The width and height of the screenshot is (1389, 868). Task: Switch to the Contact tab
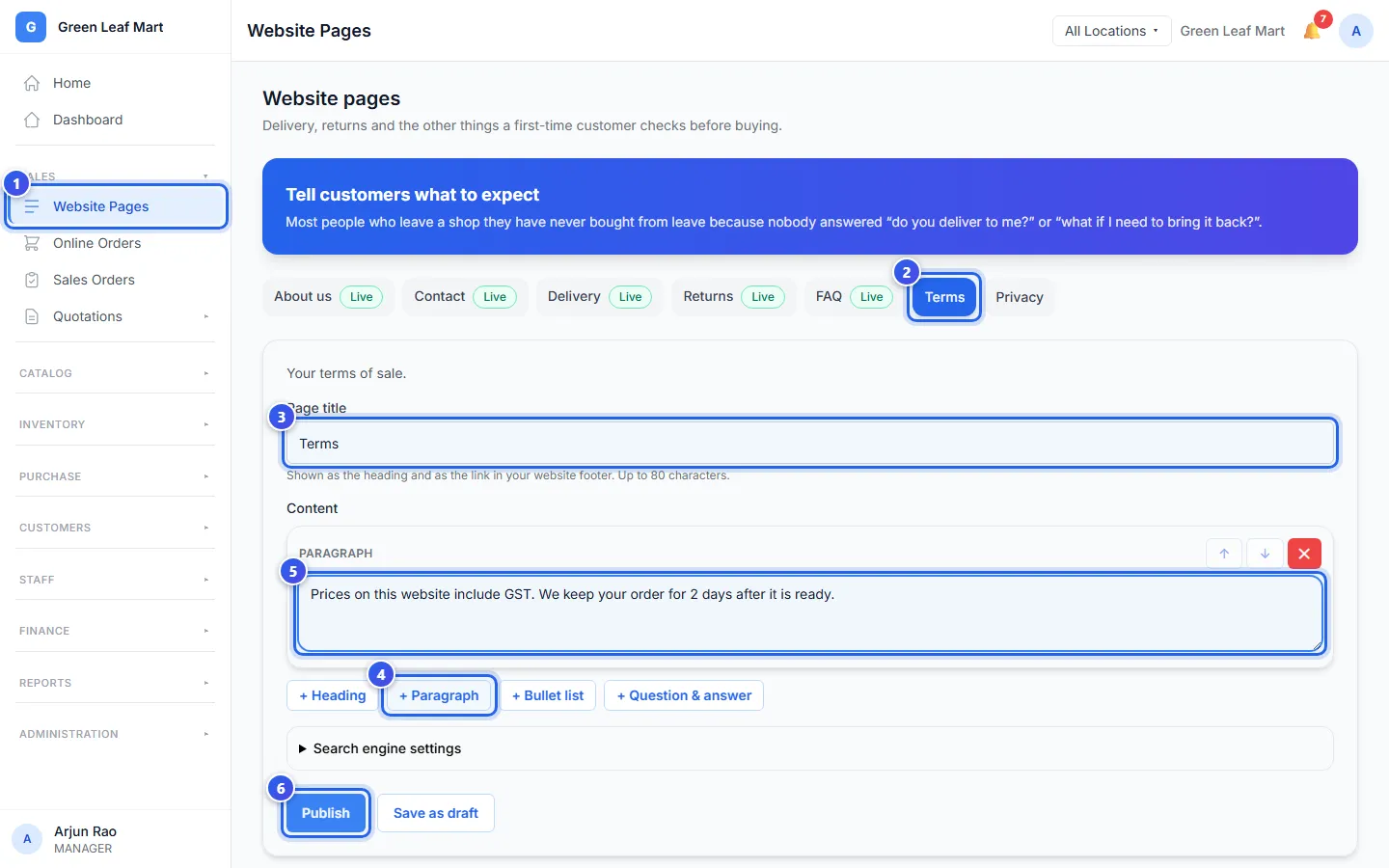pyautogui.click(x=465, y=297)
